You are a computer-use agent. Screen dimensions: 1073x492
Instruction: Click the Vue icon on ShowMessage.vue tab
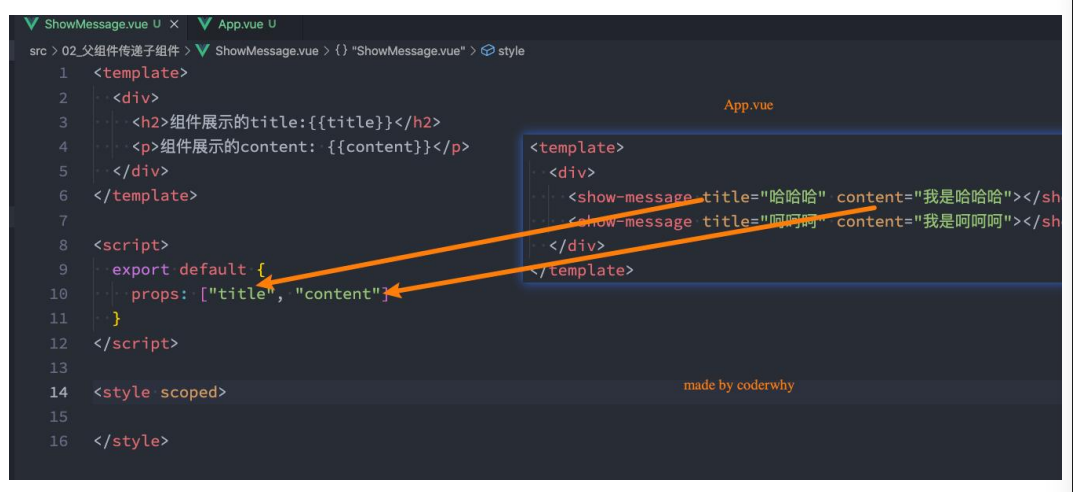coord(31,24)
